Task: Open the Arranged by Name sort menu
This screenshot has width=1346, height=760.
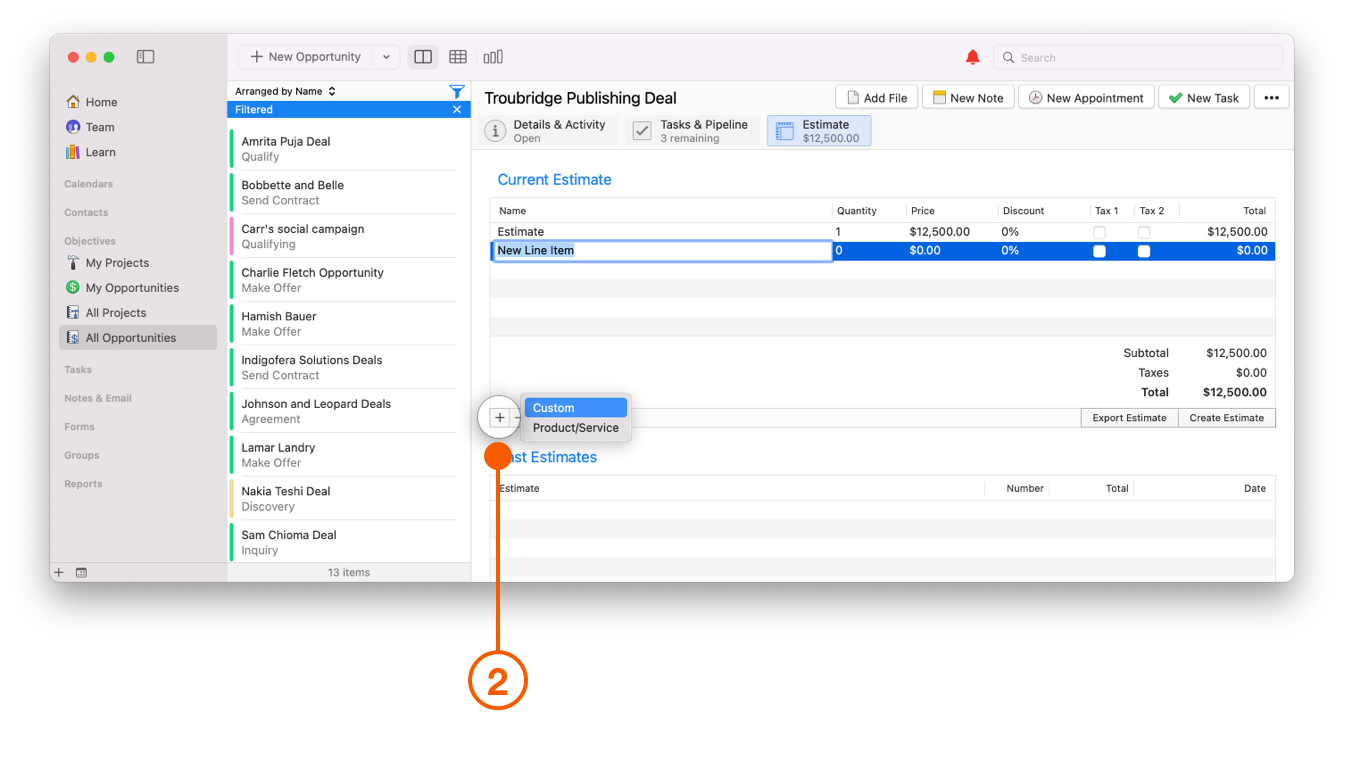Action: point(285,91)
